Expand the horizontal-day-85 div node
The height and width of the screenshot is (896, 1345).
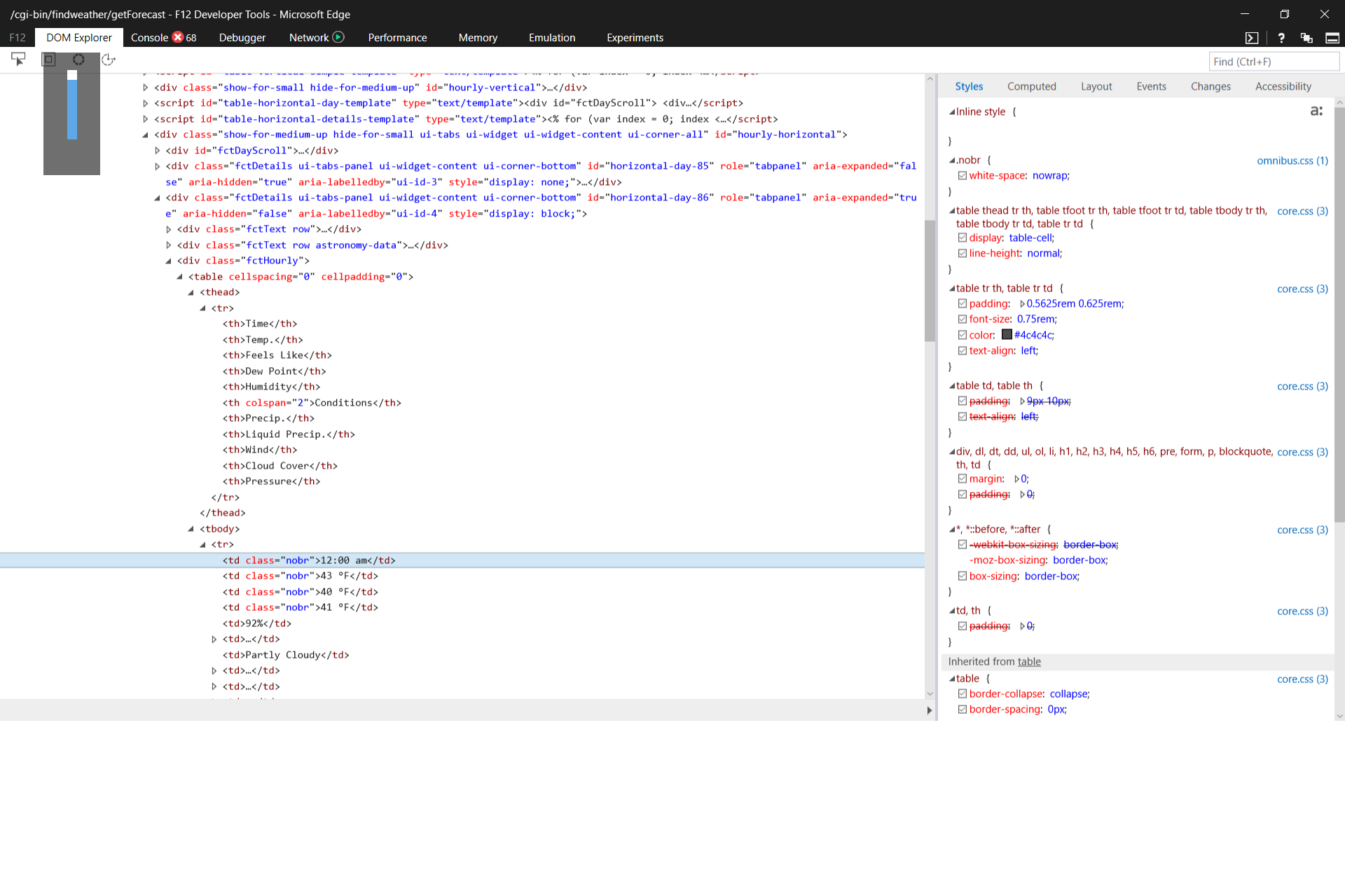pyautogui.click(x=157, y=166)
